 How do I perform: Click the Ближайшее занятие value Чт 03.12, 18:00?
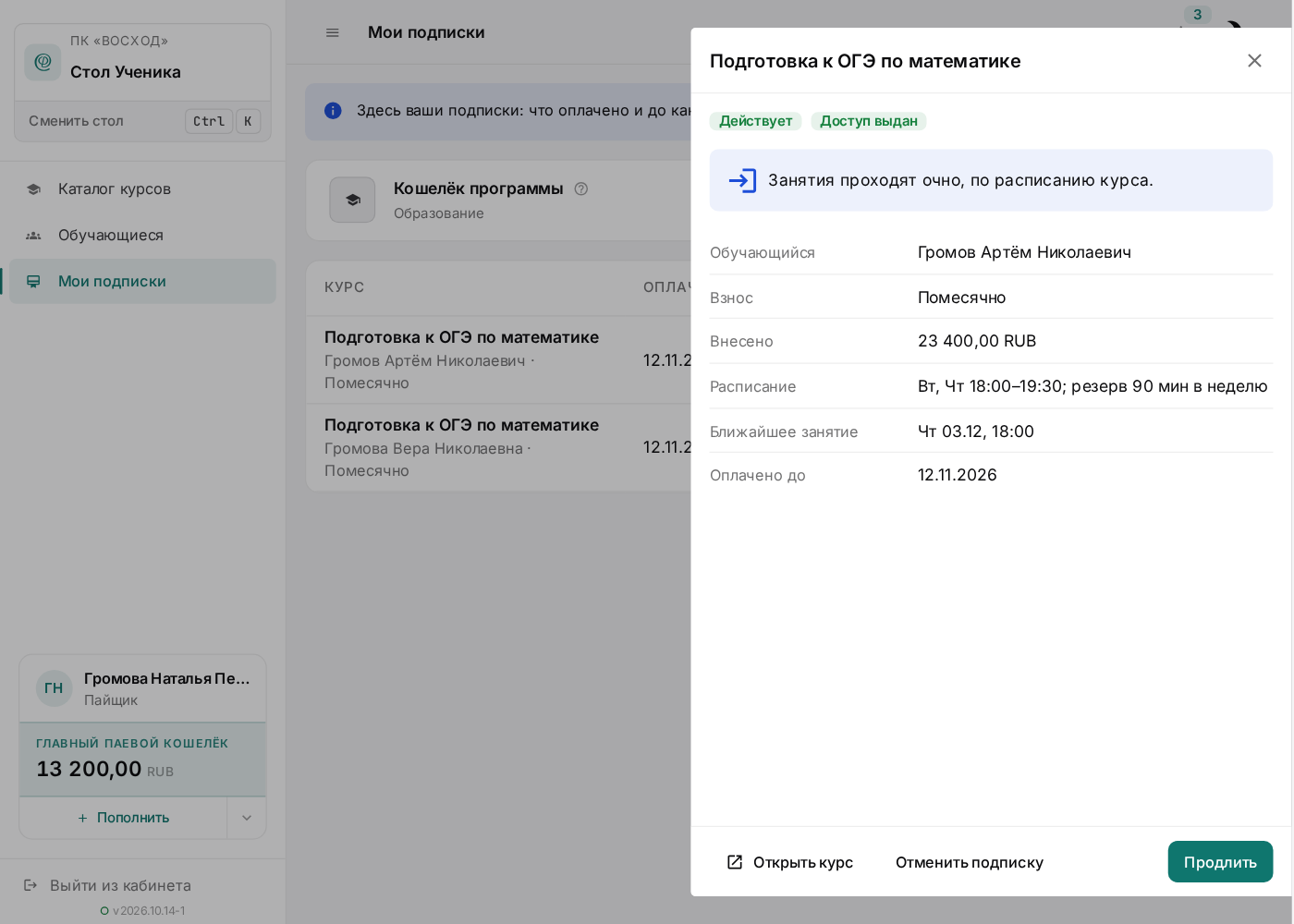click(x=976, y=432)
